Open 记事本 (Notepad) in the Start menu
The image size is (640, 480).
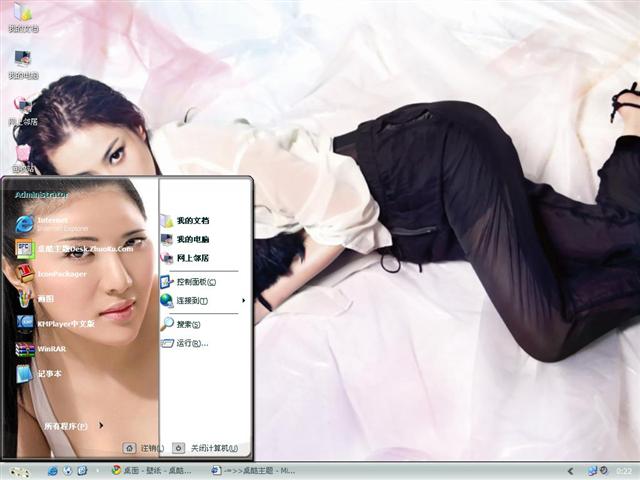tap(38, 374)
